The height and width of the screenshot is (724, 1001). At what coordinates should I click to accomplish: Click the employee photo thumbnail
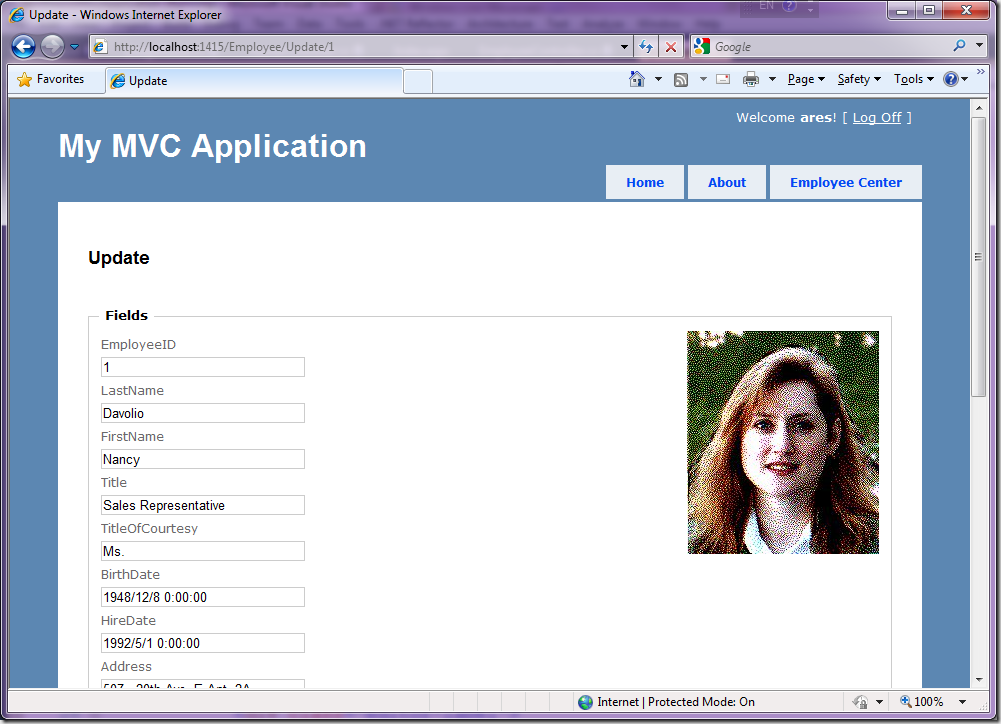783,442
